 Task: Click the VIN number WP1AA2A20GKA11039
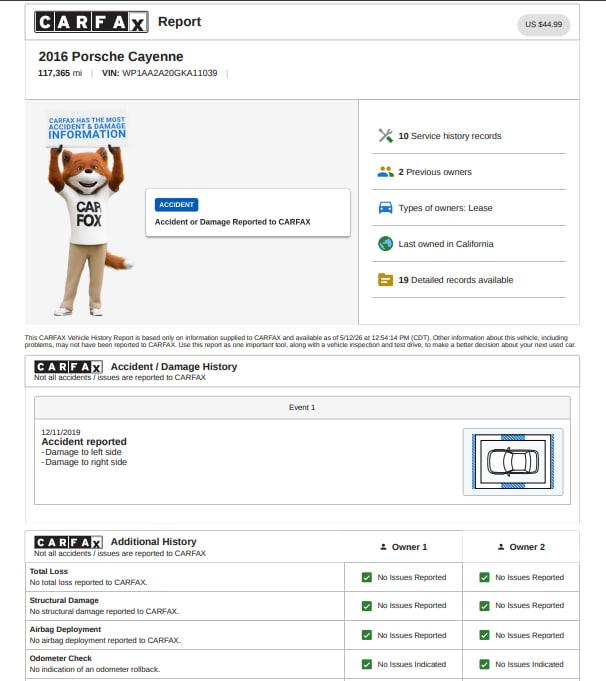tap(170, 73)
